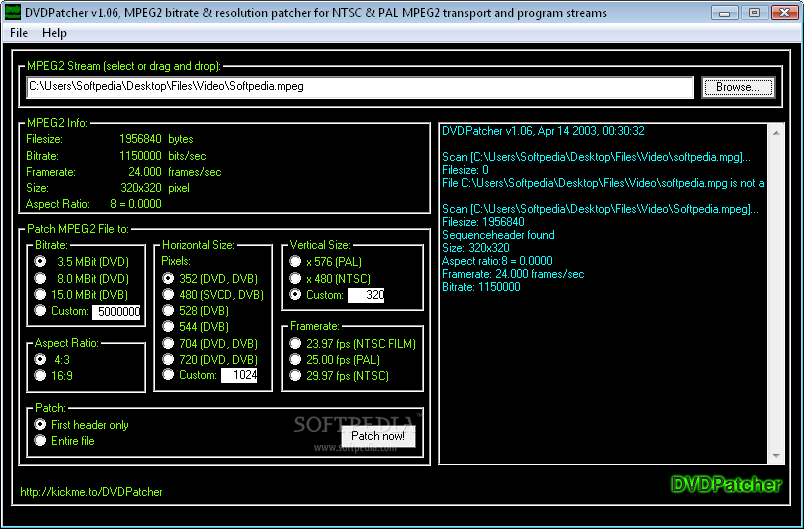The width and height of the screenshot is (804, 529).
Task: Click custom horizontal field showing 1024
Action: pyautogui.click(x=239, y=375)
